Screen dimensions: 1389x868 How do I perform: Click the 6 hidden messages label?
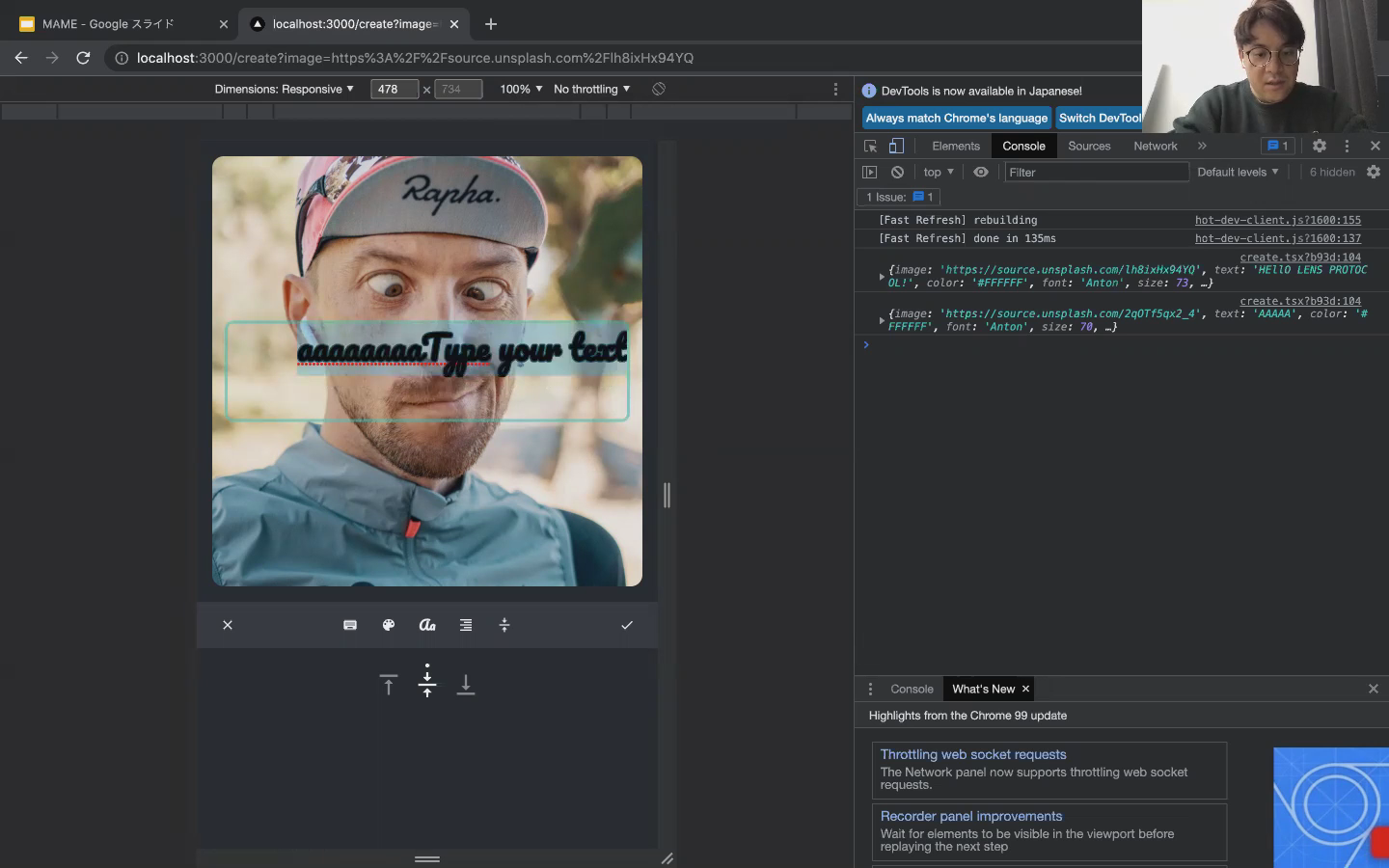click(1332, 172)
